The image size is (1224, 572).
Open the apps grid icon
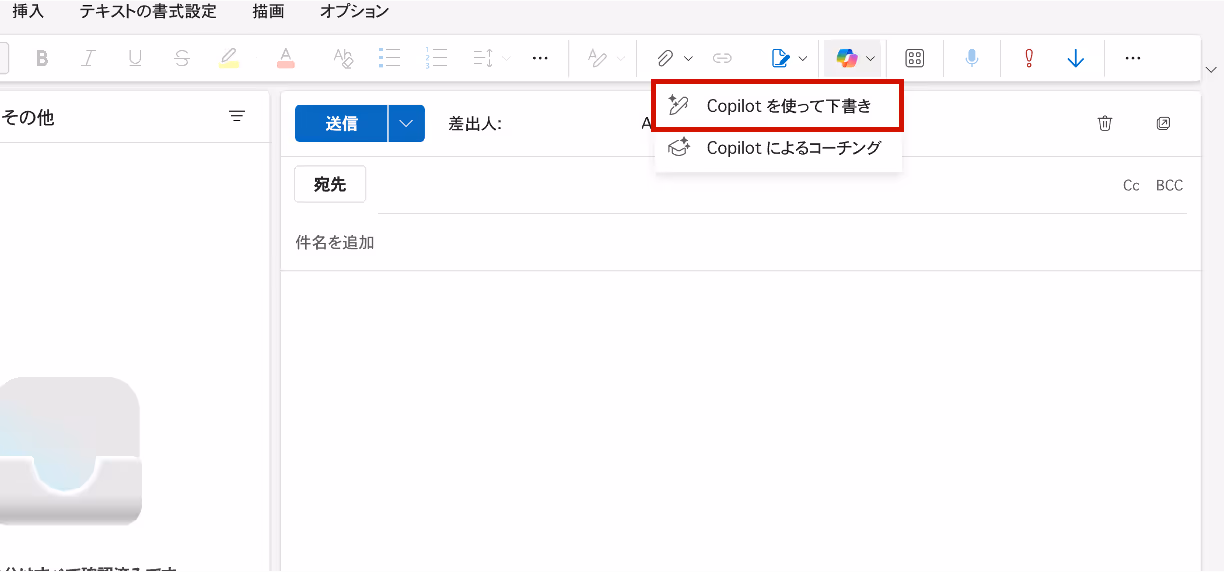[914, 59]
